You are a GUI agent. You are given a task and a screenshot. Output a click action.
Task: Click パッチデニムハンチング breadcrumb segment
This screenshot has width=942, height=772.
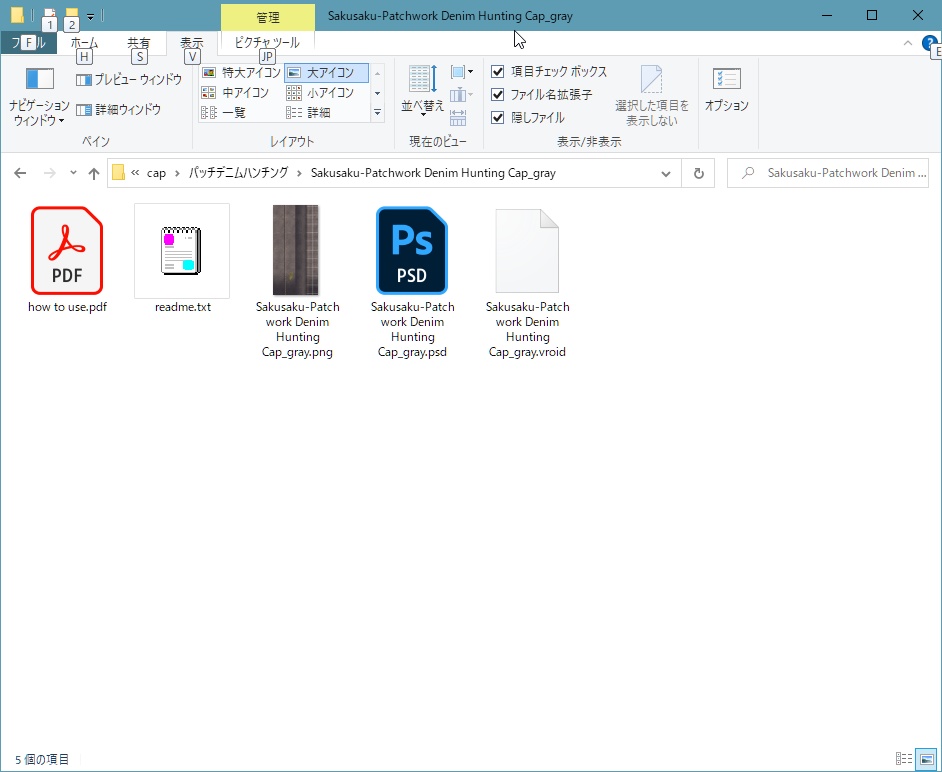pos(239,173)
